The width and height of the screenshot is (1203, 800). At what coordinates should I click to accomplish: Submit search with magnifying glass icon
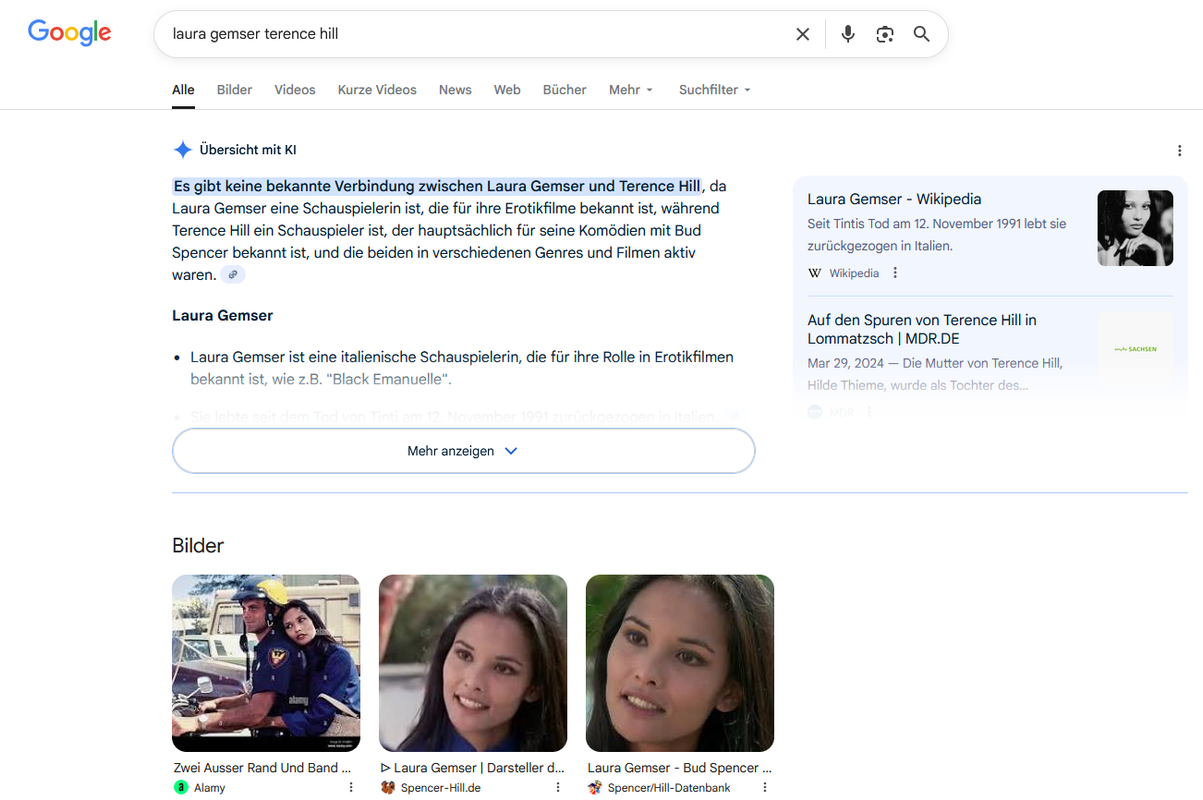pos(922,34)
